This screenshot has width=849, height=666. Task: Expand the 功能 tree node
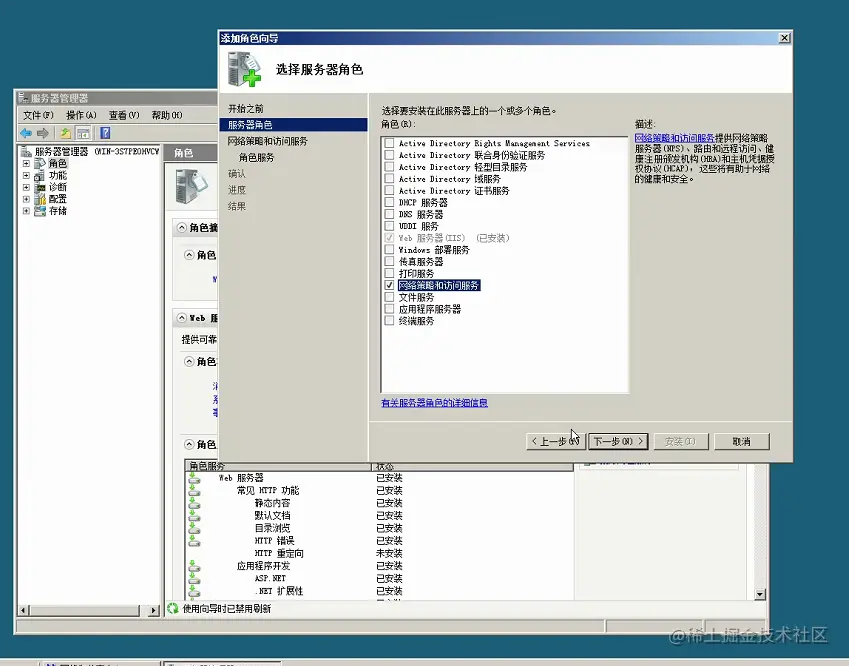tap(26, 175)
